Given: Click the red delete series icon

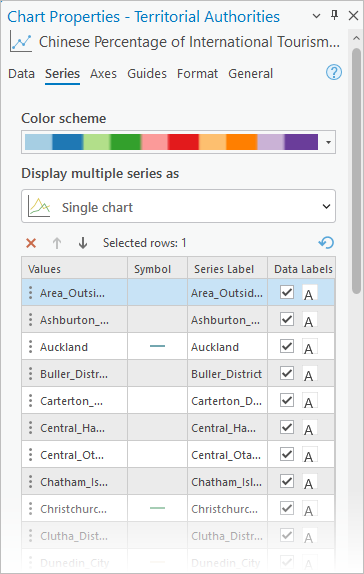Looking at the screenshot, I should [x=31, y=243].
